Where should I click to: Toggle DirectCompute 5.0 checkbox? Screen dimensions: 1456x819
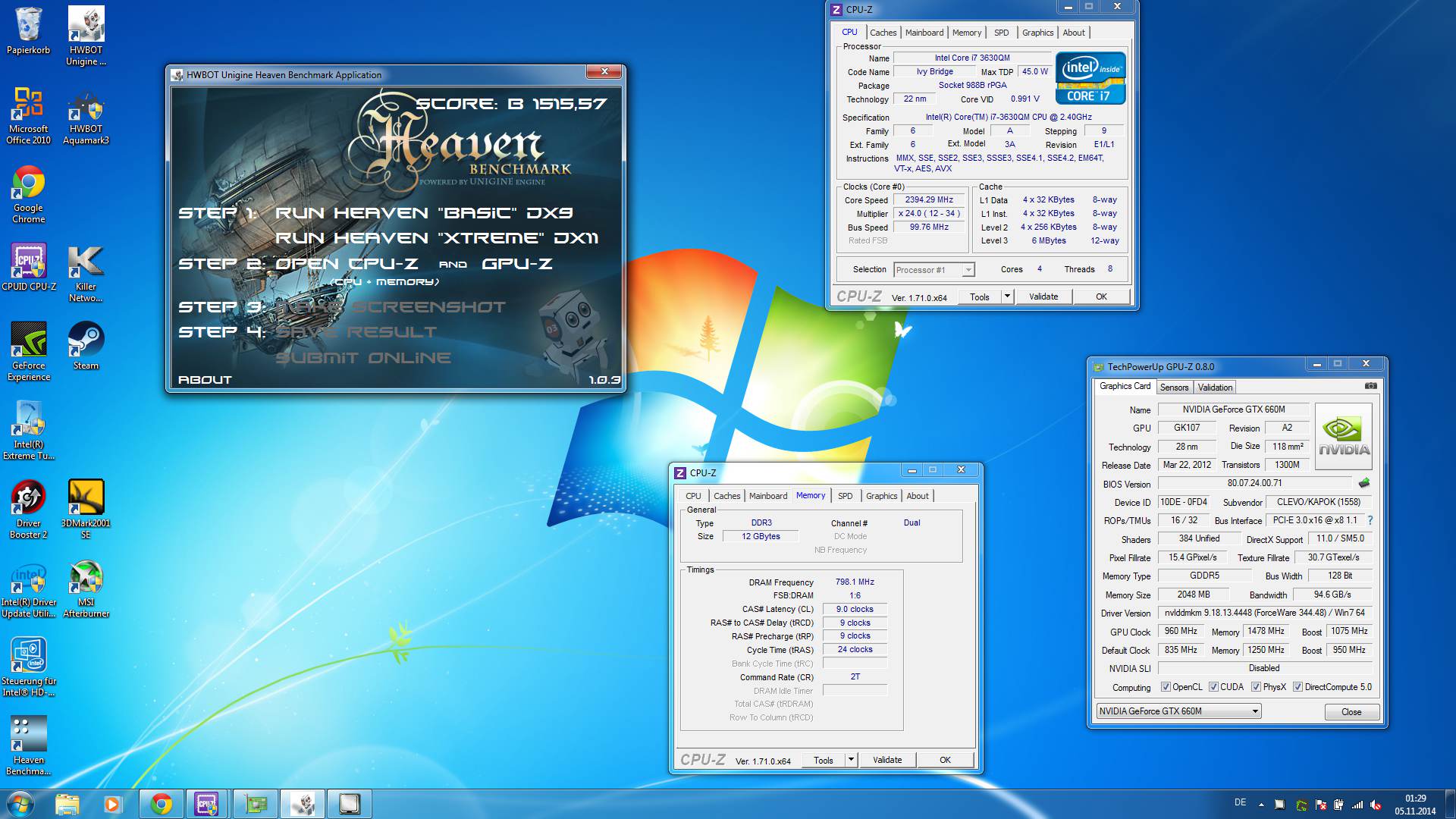coord(1298,687)
